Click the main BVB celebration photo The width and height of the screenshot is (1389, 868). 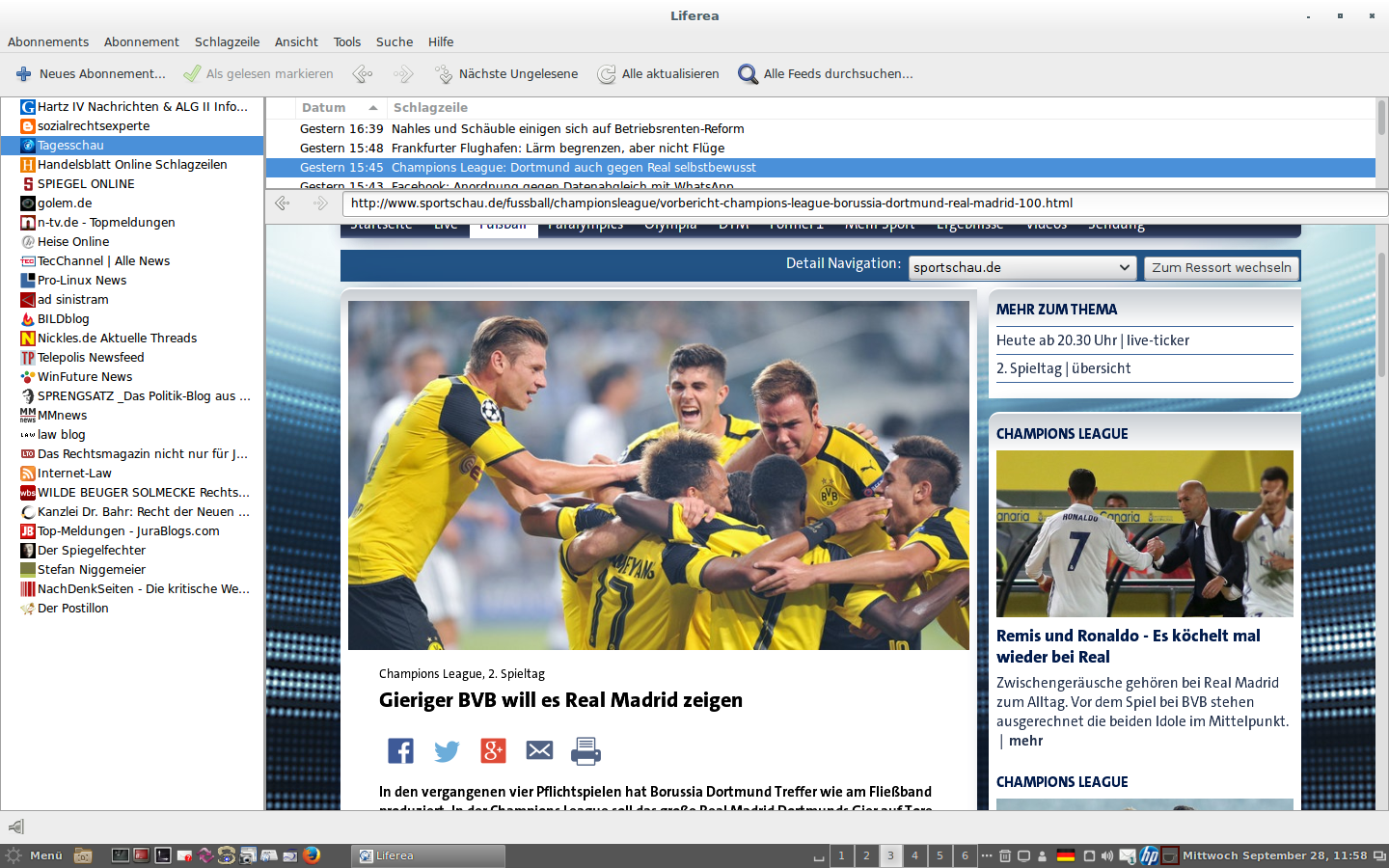tap(659, 475)
